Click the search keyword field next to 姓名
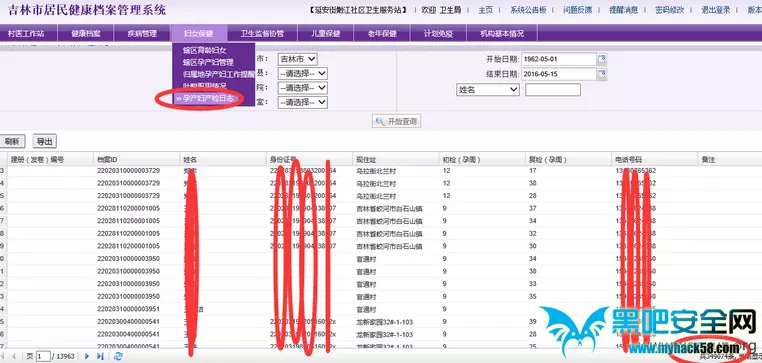 coord(553,90)
